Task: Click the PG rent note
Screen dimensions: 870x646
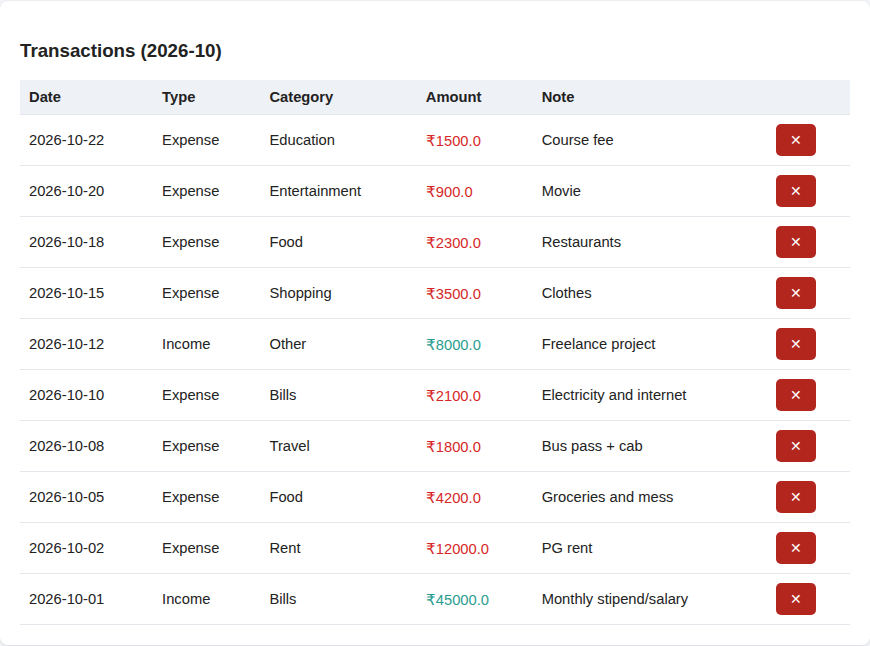Action: [567, 548]
